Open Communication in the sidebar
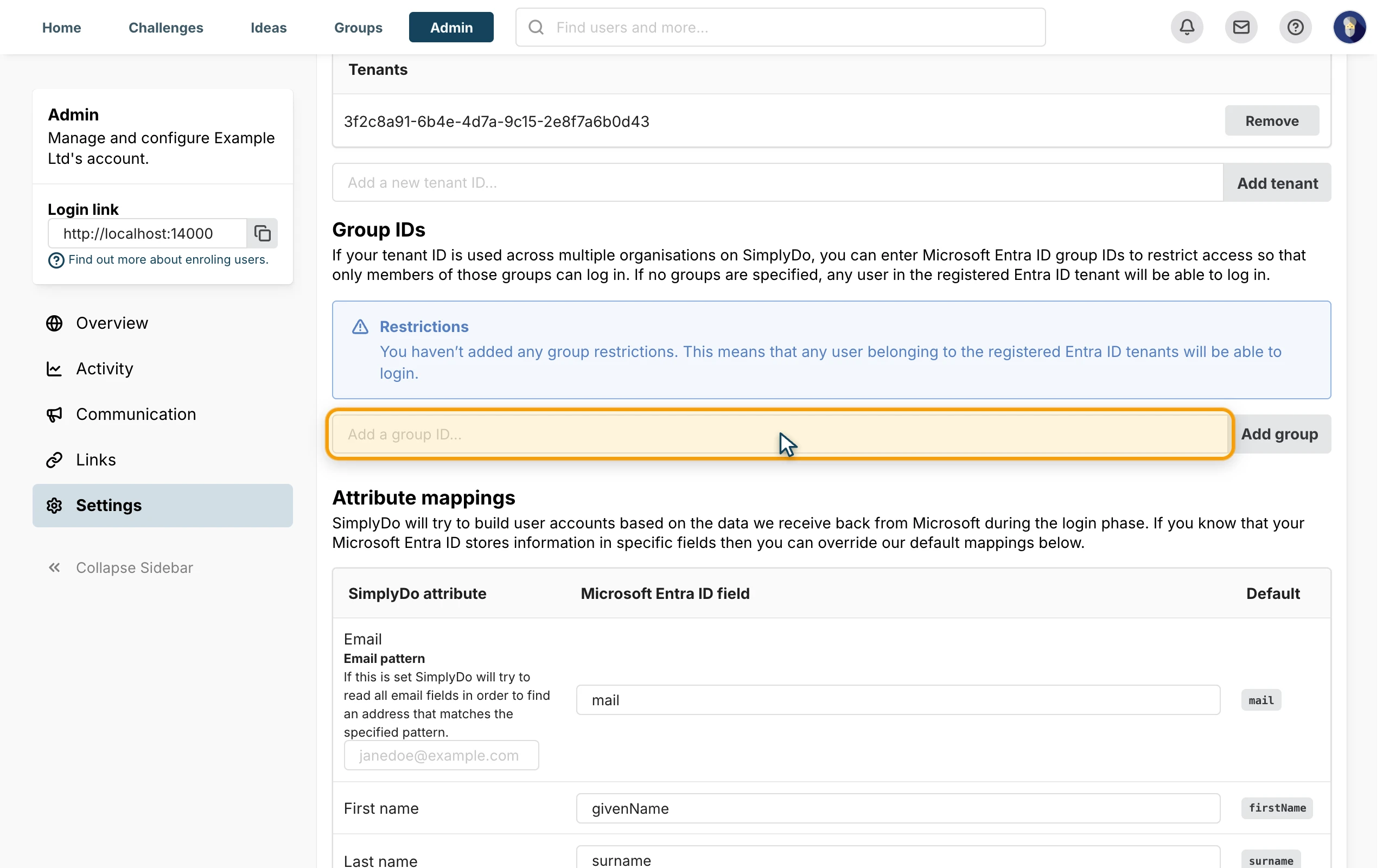The height and width of the screenshot is (868, 1389). point(162,414)
